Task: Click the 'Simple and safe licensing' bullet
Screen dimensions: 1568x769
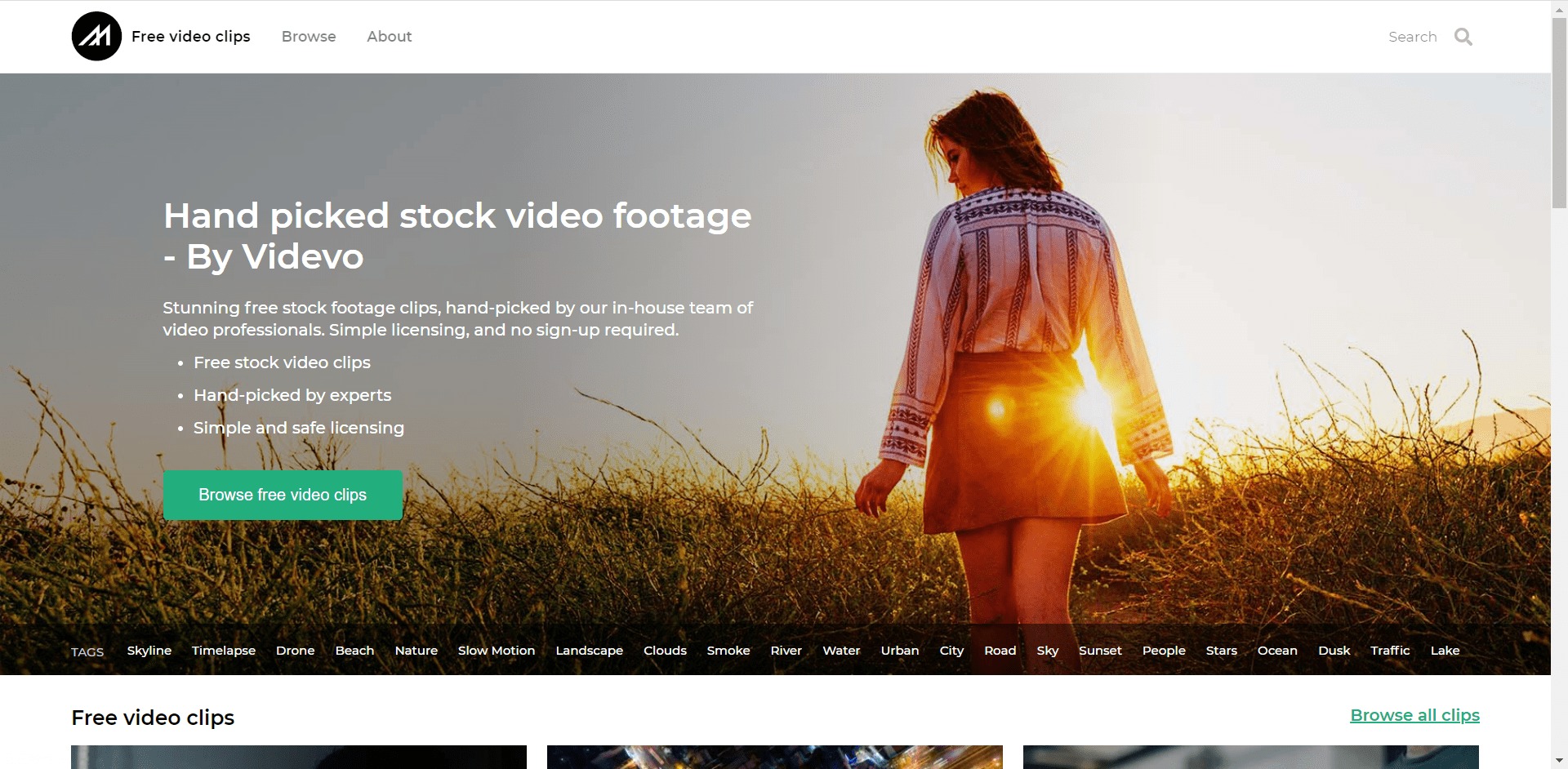Action: pyautogui.click(x=299, y=428)
